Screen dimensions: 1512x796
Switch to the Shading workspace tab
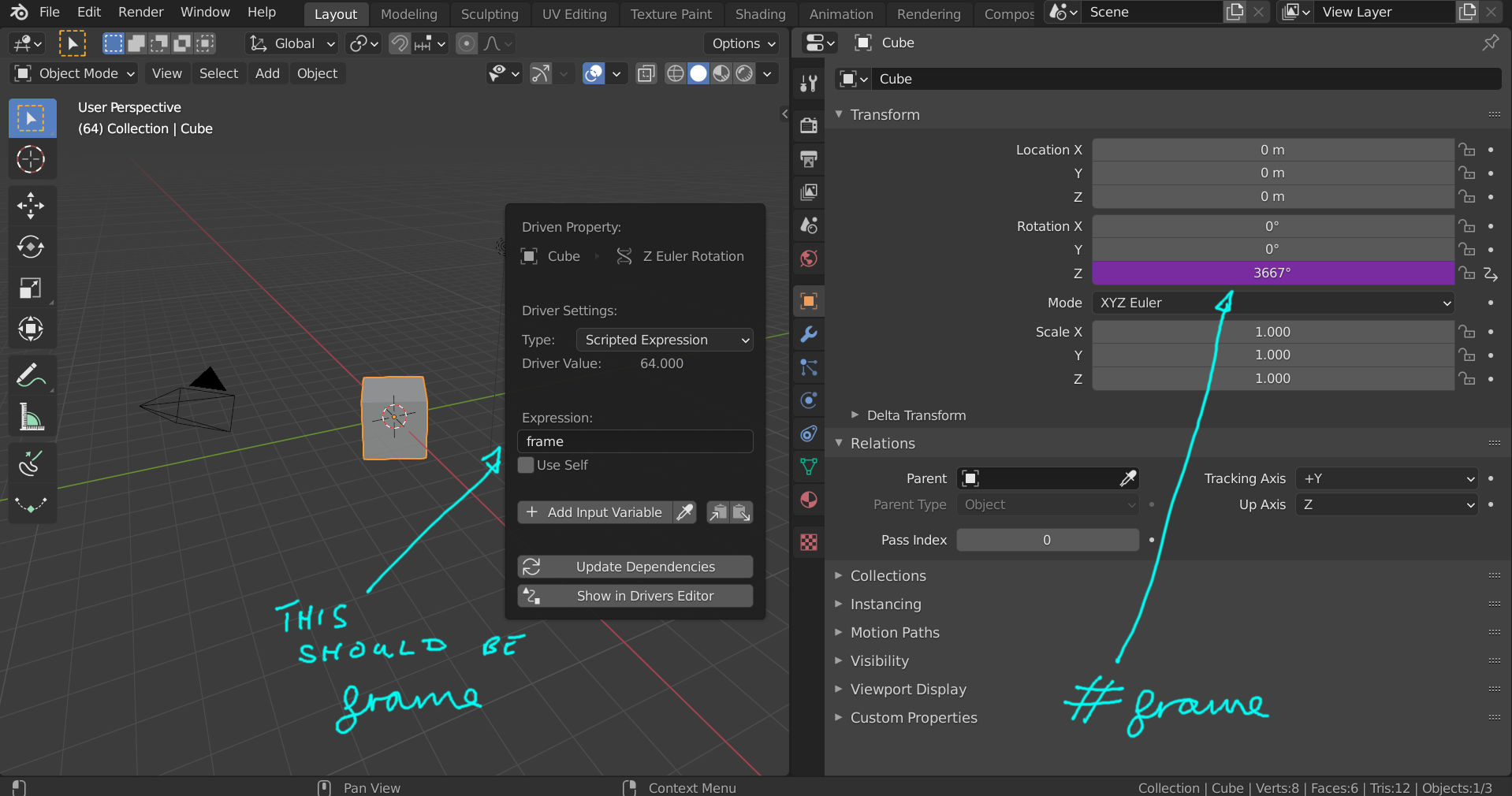(759, 14)
